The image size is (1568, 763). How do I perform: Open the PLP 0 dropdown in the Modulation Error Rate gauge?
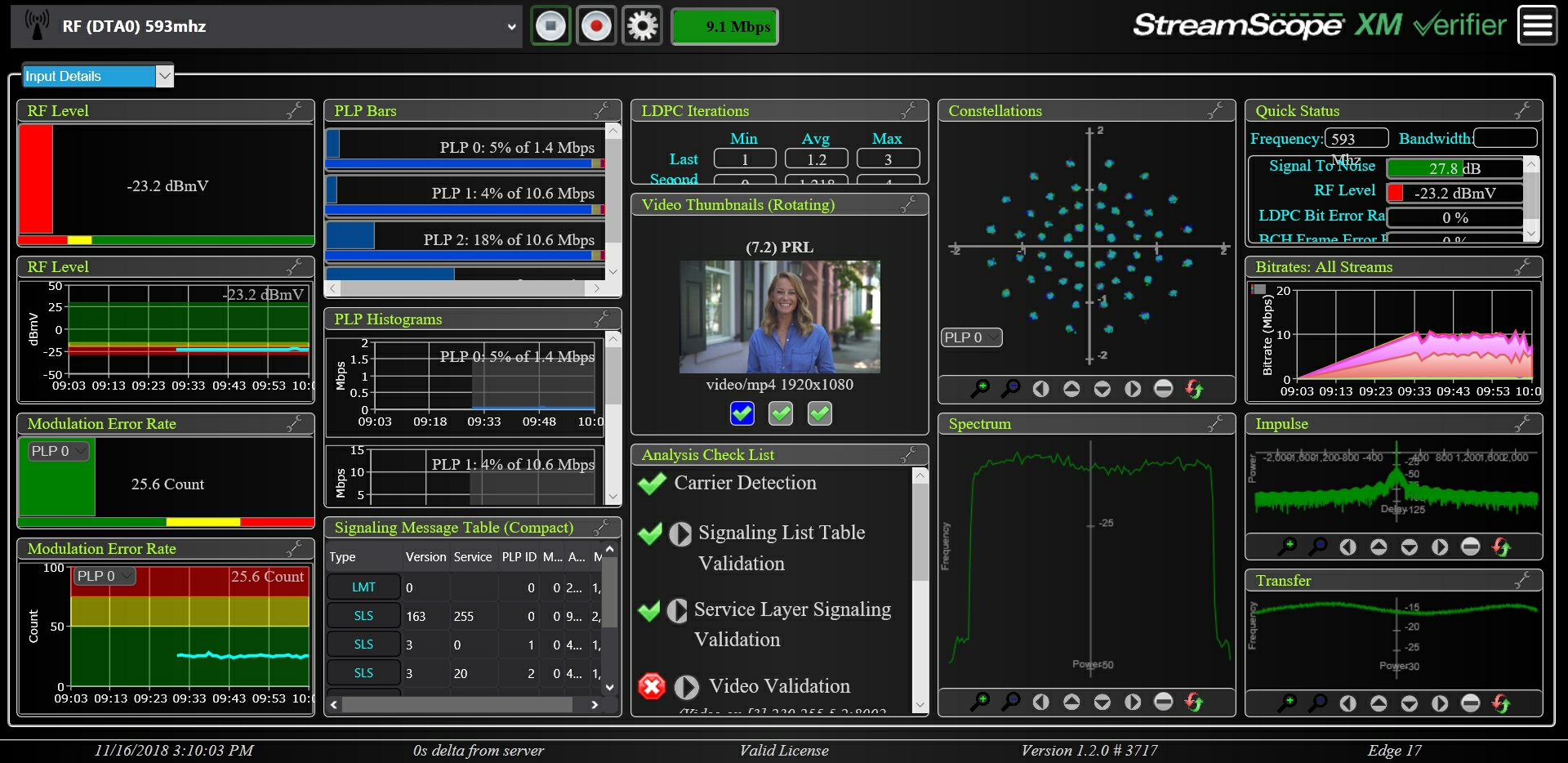coord(59,451)
